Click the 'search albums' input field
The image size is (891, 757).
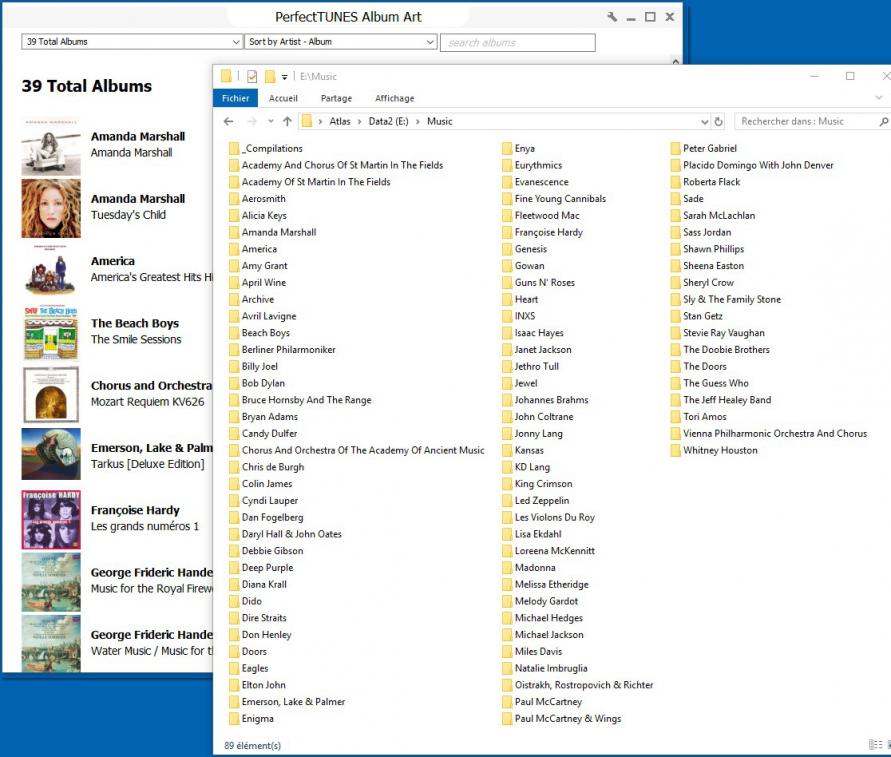(x=518, y=42)
